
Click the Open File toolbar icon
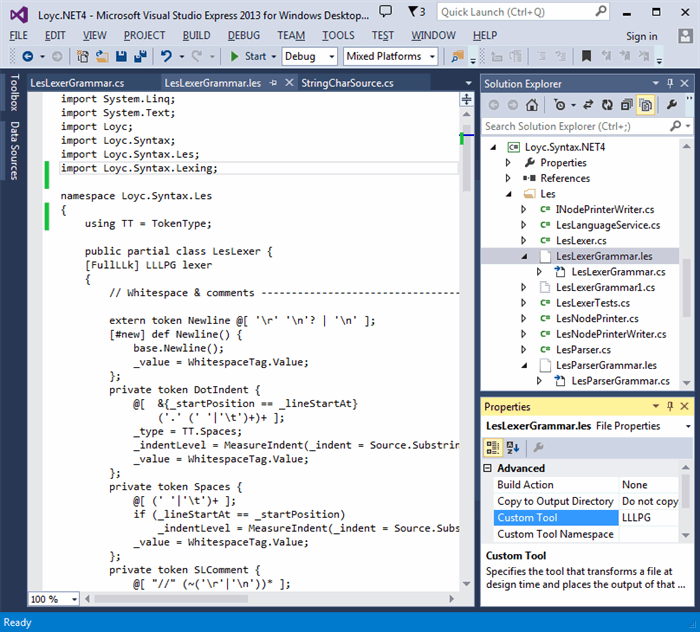[102, 56]
